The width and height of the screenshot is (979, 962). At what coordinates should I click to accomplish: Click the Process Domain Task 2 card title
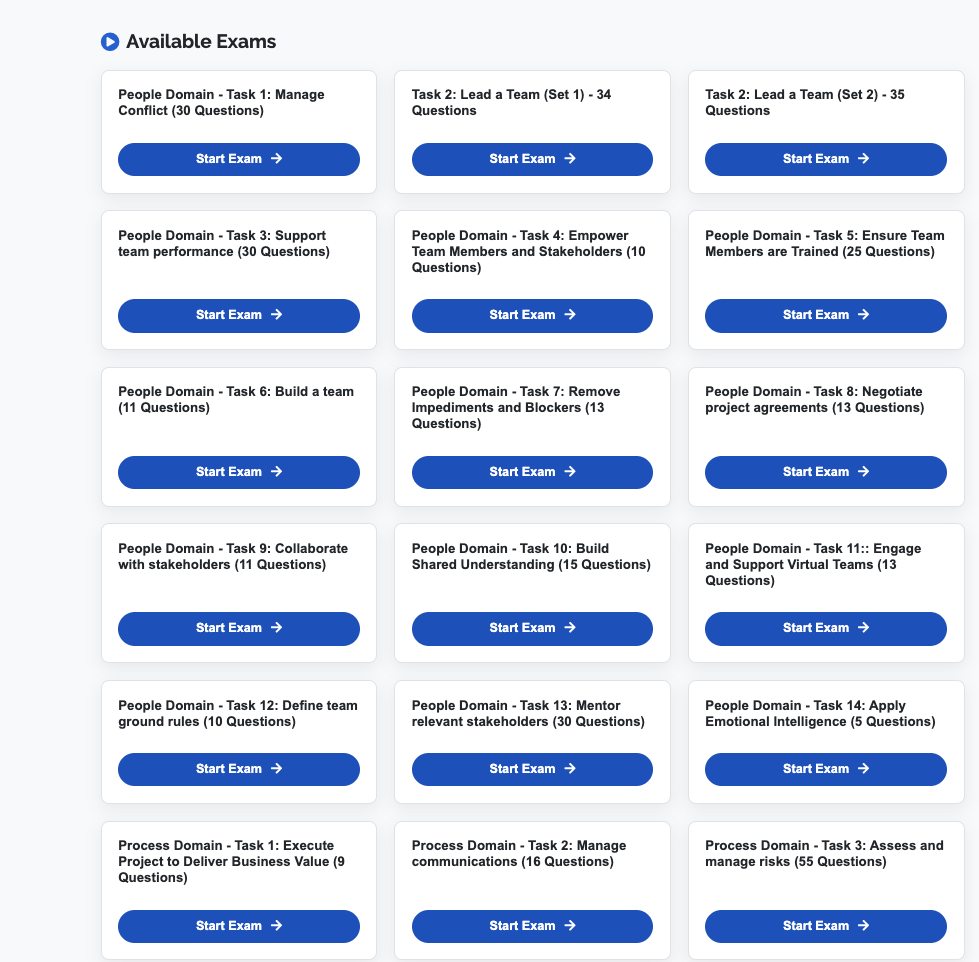click(x=518, y=853)
